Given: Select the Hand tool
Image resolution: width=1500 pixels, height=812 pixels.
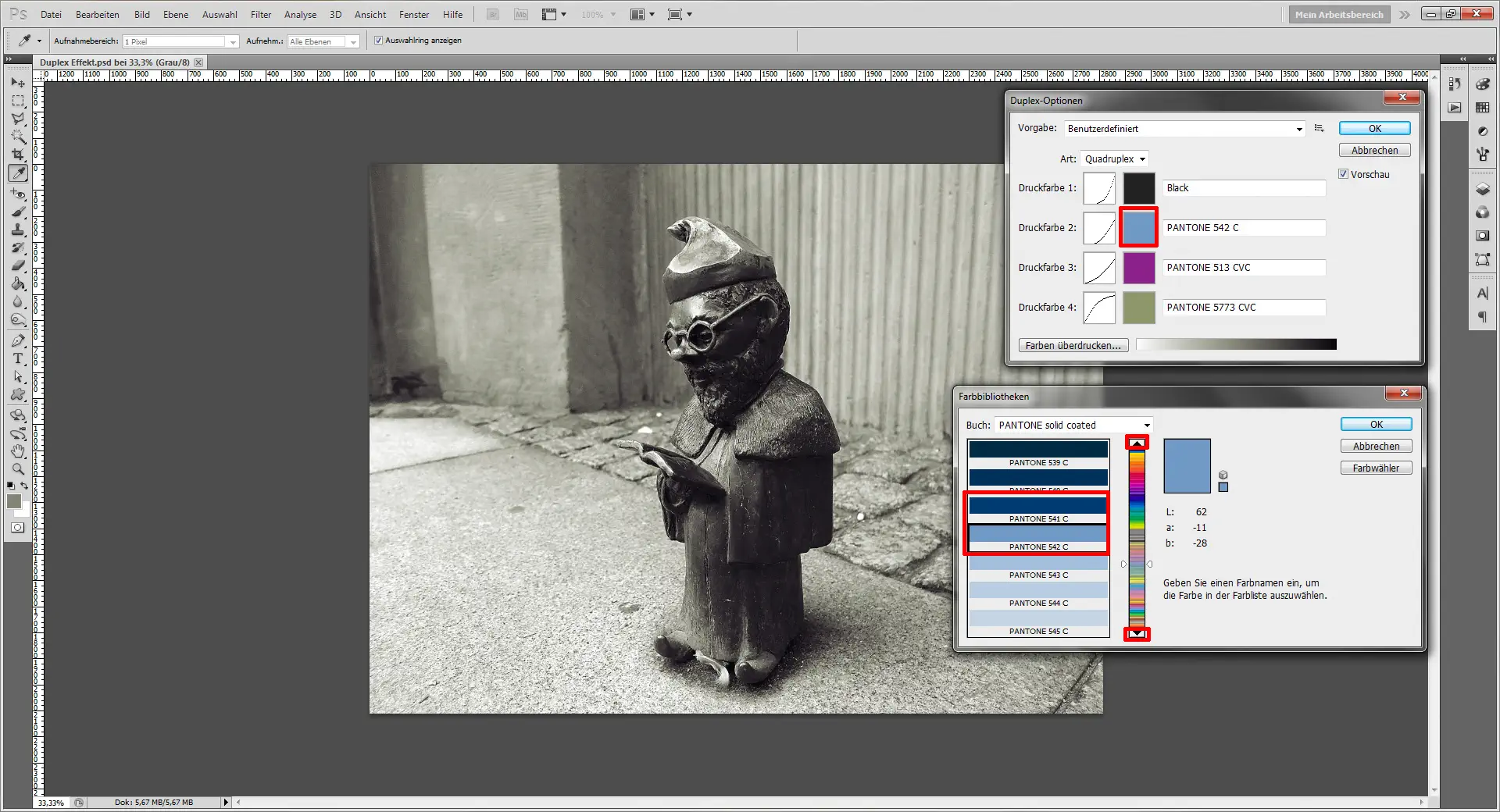Looking at the screenshot, I should pyautogui.click(x=18, y=451).
